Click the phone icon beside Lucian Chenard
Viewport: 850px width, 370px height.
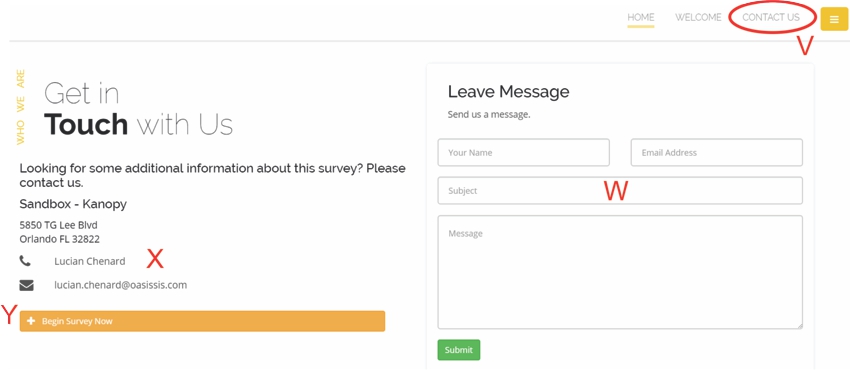click(25, 261)
